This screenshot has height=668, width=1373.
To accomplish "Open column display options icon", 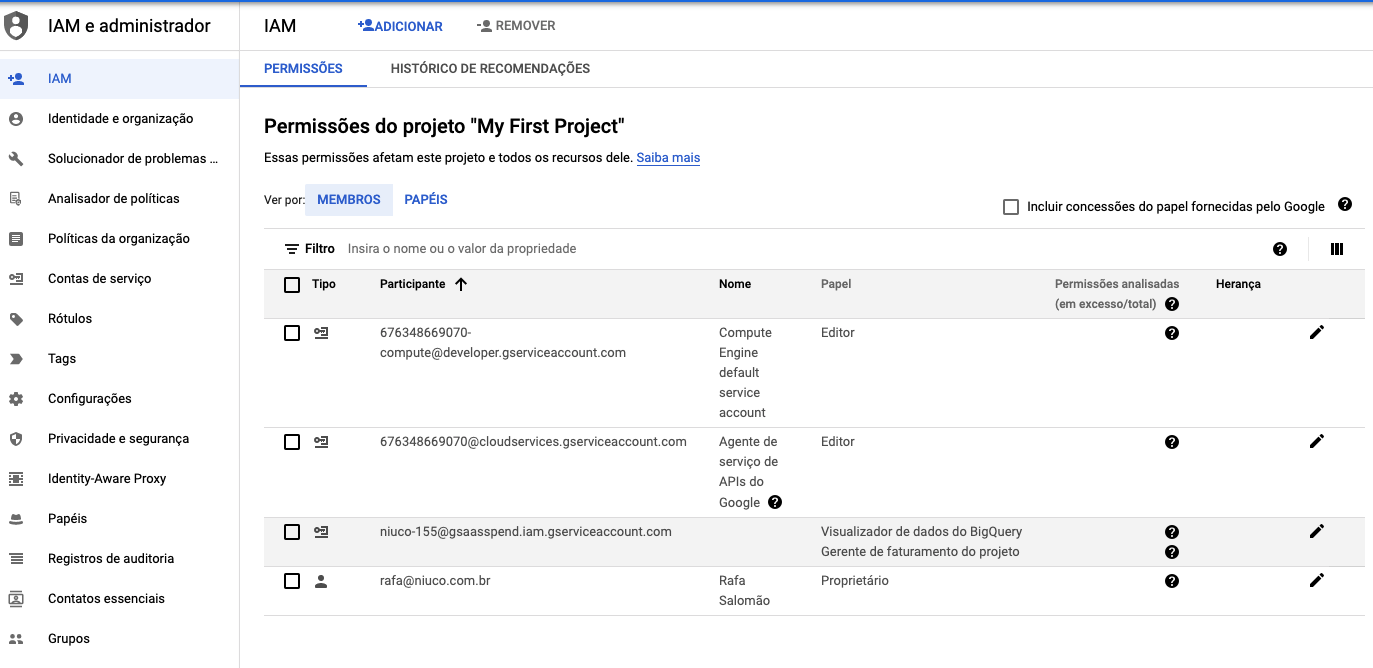I will 1337,249.
